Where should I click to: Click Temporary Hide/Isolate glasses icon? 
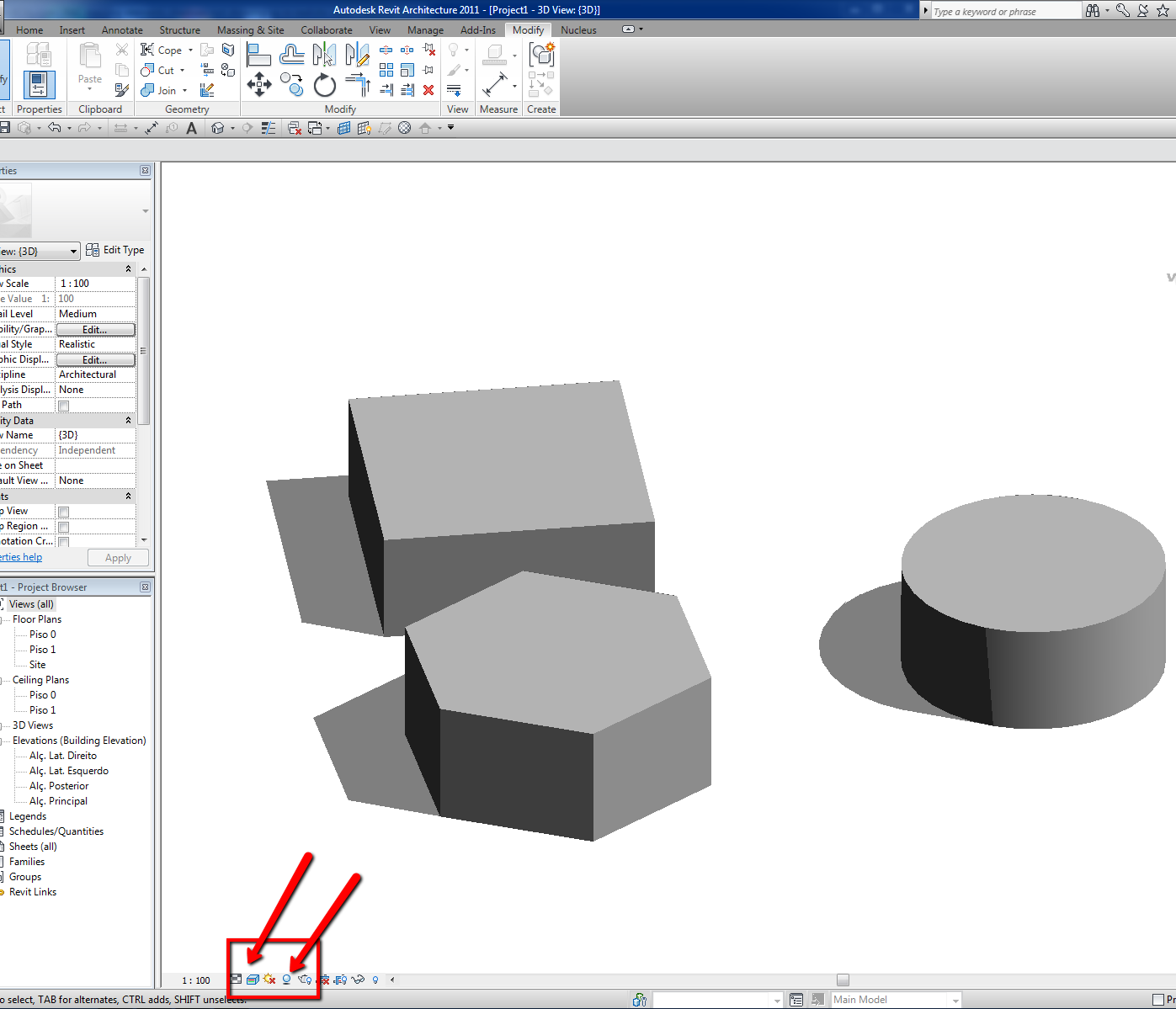click(x=359, y=980)
